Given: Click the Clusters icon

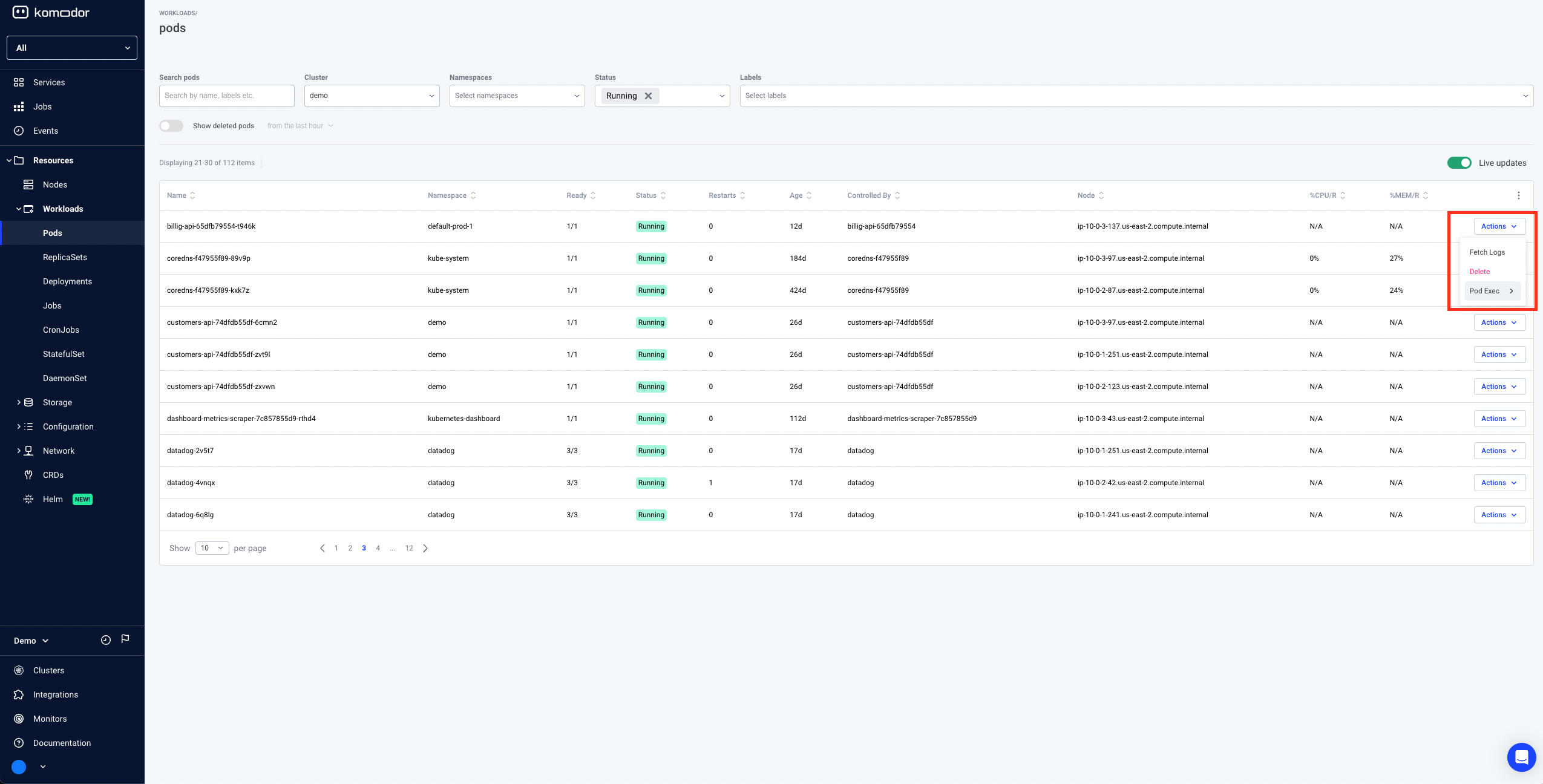Looking at the screenshot, I should coord(19,670).
